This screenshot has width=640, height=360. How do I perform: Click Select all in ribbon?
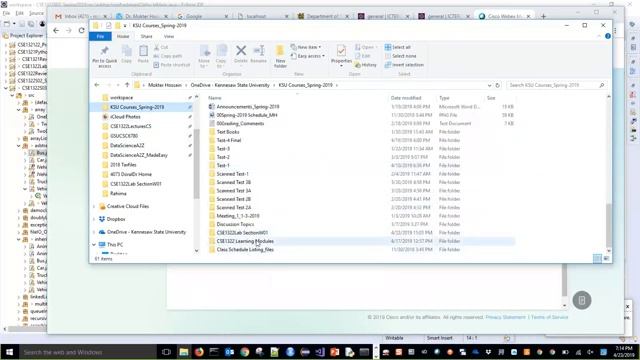pos(398,47)
